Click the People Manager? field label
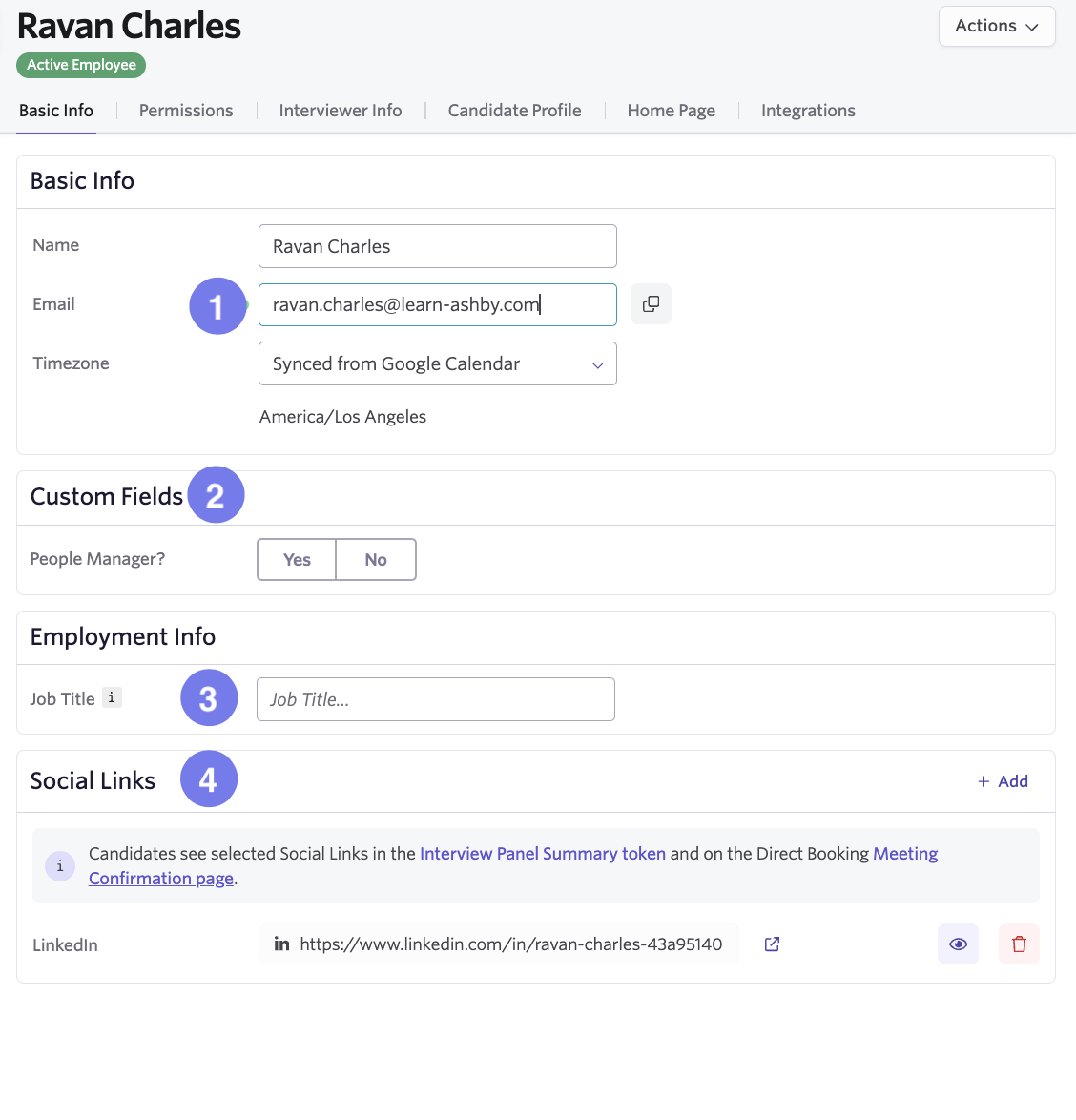The height and width of the screenshot is (1120, 1076). click(98, 559)
